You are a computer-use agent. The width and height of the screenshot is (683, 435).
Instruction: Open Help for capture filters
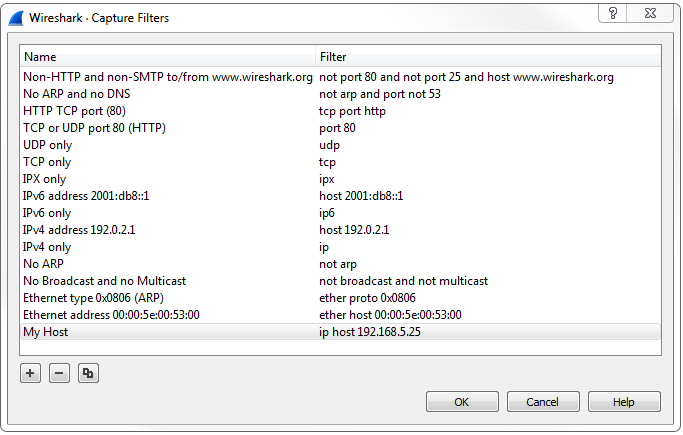pyautogui.click(x=624, y=401)
